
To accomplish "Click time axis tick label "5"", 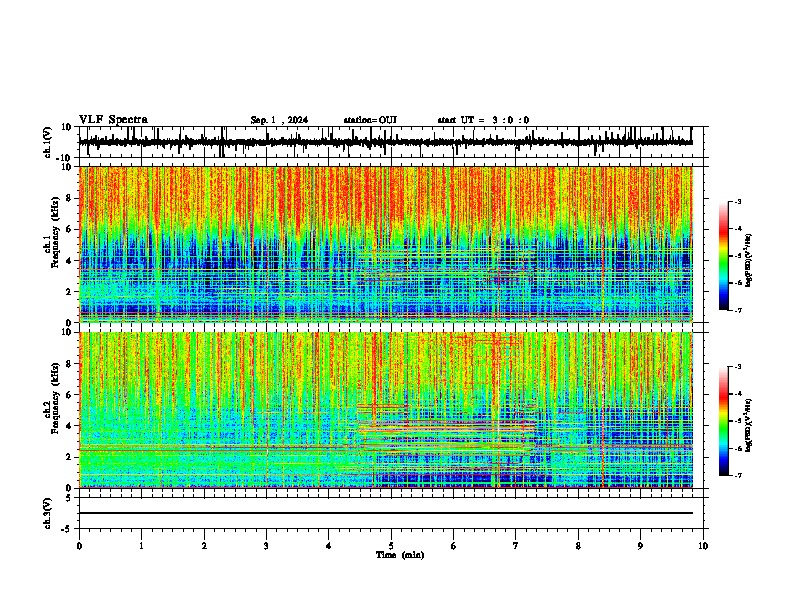I will point(391,546).
